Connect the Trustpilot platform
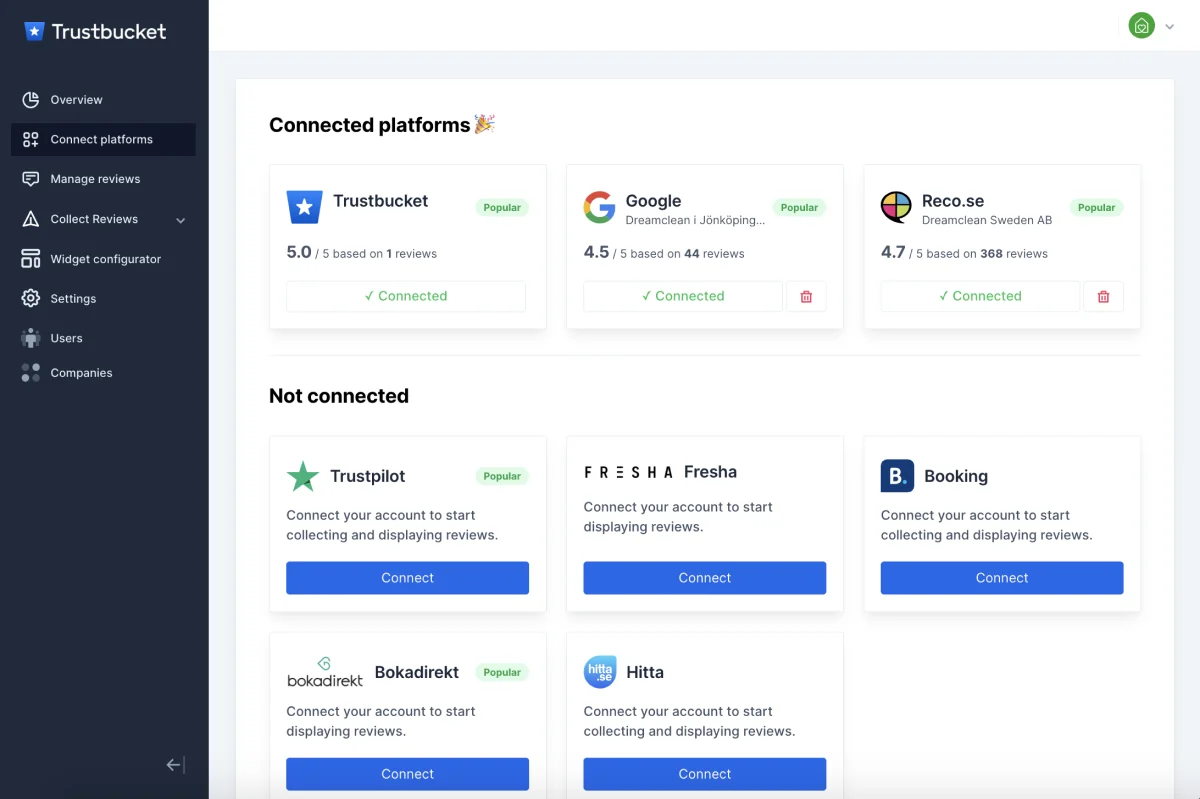This screenshot has height=799, width=1200. pyautogui.click(x=407, y=578)
